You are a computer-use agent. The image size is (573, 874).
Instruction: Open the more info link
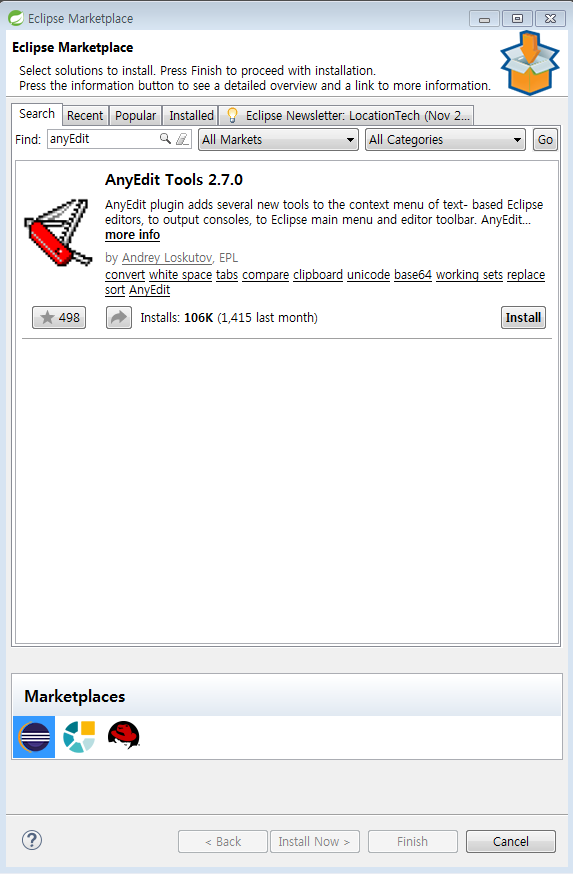[x=133, y=235]
